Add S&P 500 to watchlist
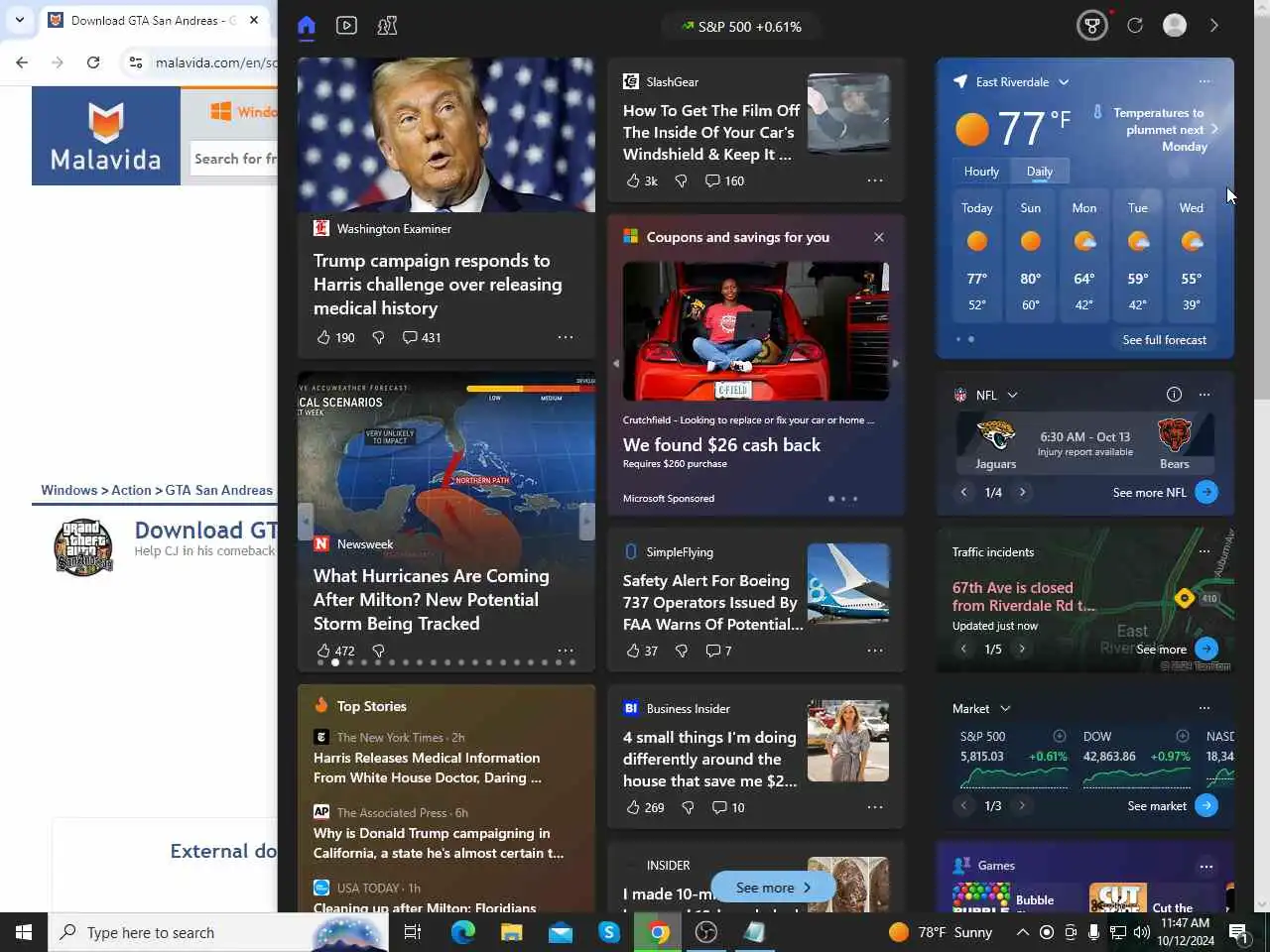Screen dimensions: 1270x952 pos(1059,736)
